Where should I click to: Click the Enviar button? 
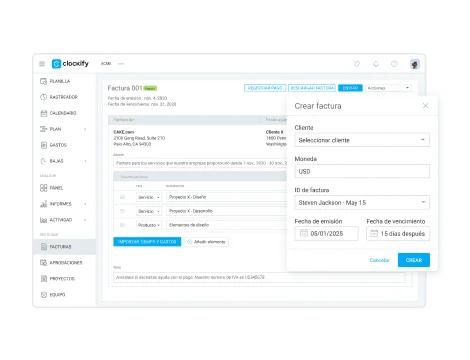coord(350,88)
